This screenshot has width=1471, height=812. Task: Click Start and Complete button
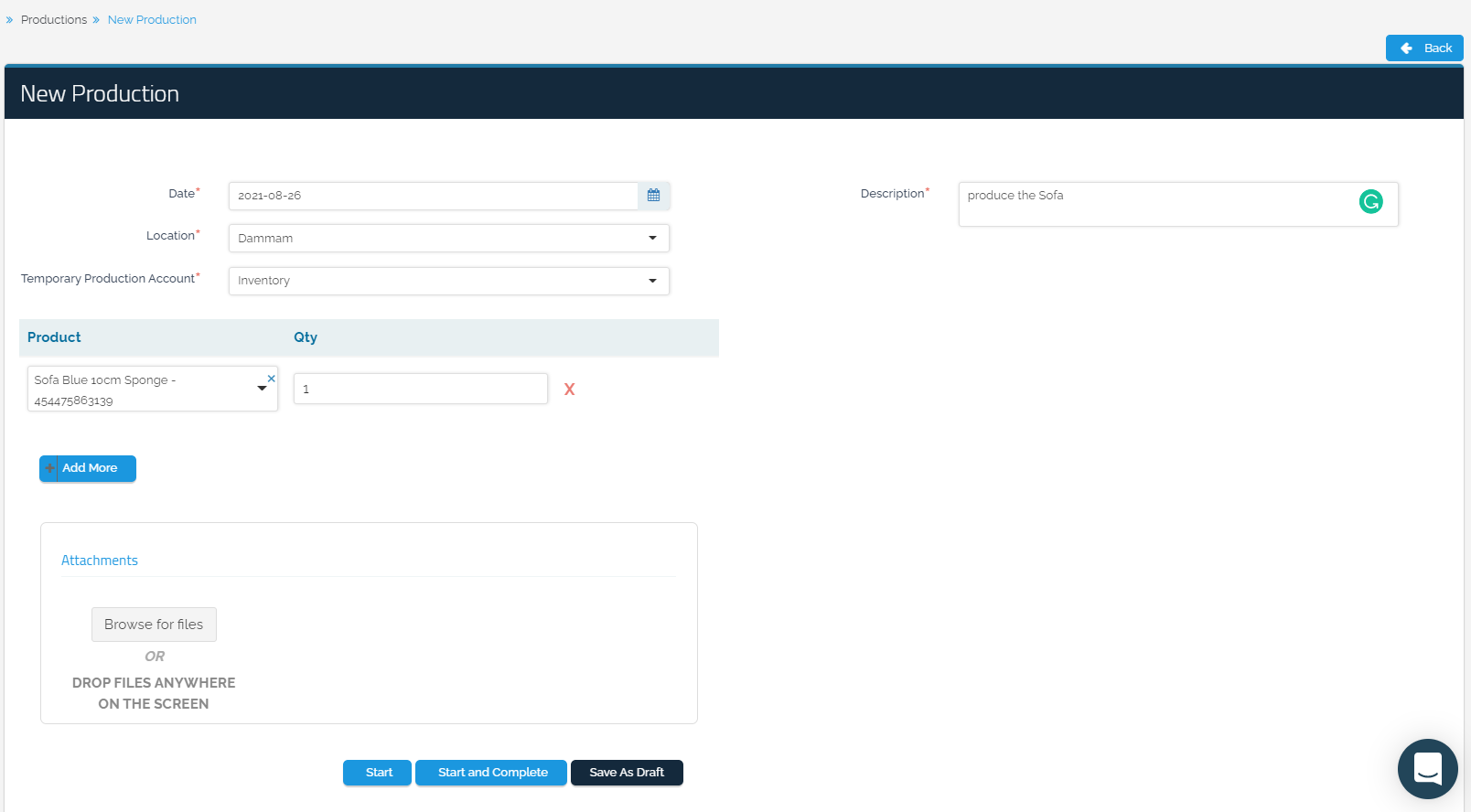pos(491,773)
